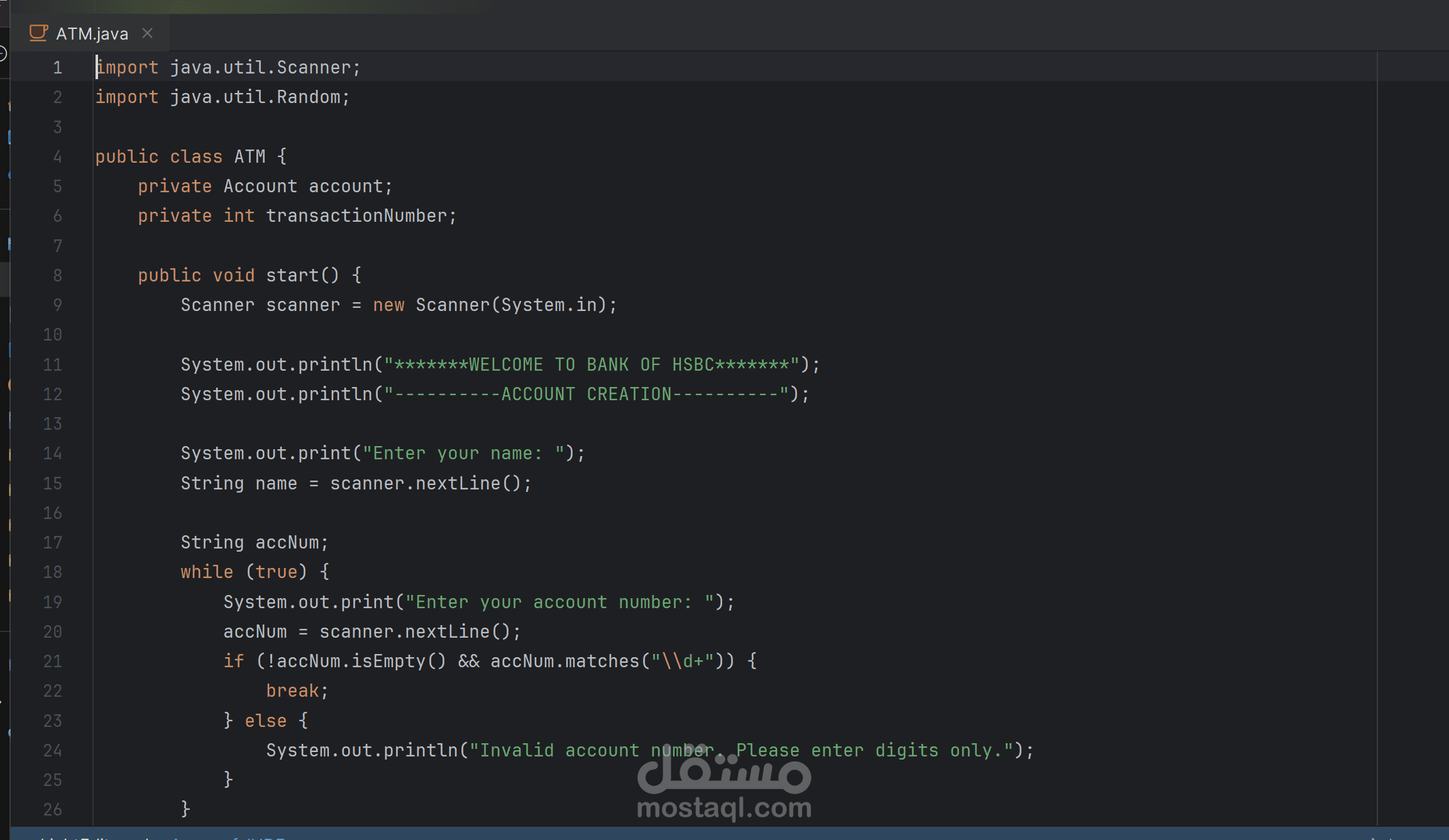Select the ATM.java tab
1449x840 pixels.
point(92,34)
